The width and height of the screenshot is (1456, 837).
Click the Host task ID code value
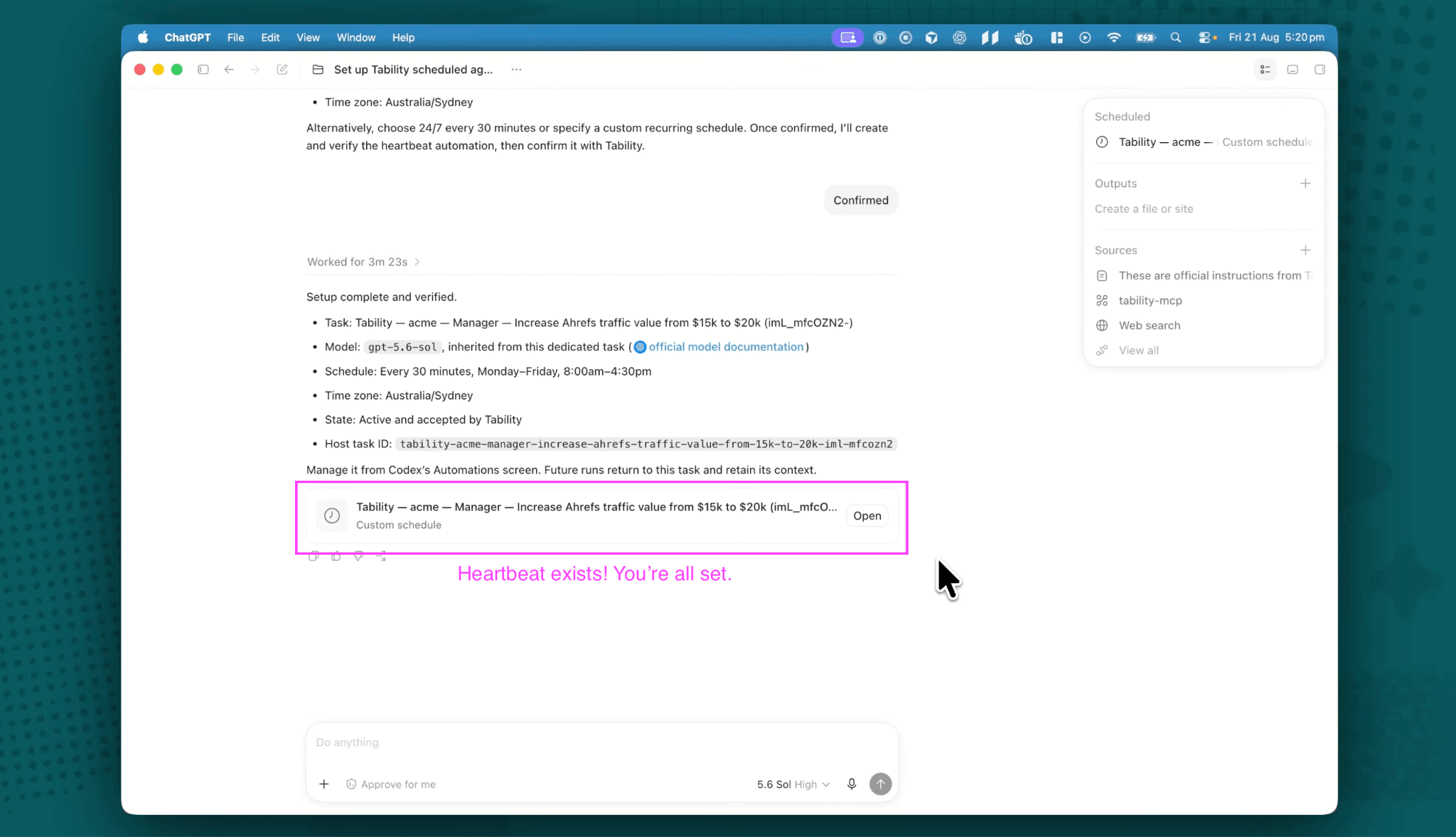[x=646, y=444]
